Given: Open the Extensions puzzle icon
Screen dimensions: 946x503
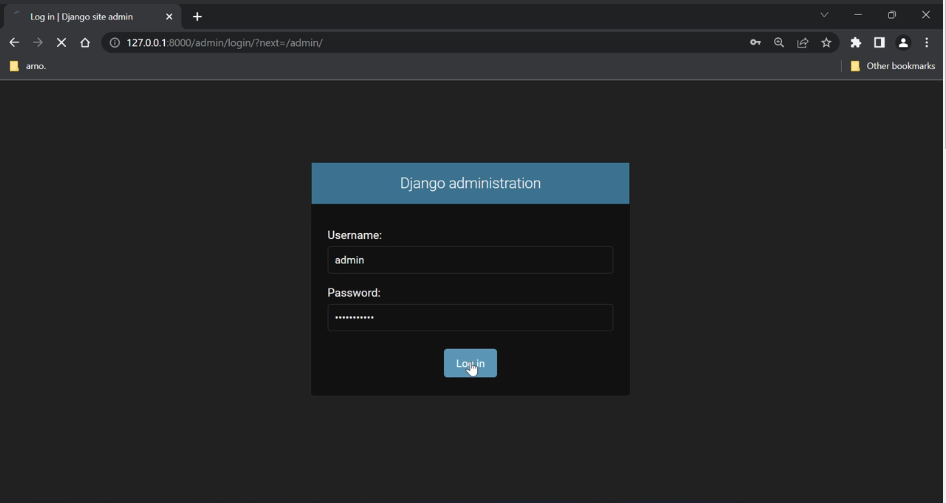Looking at the screenshot, I should (856, 43).
